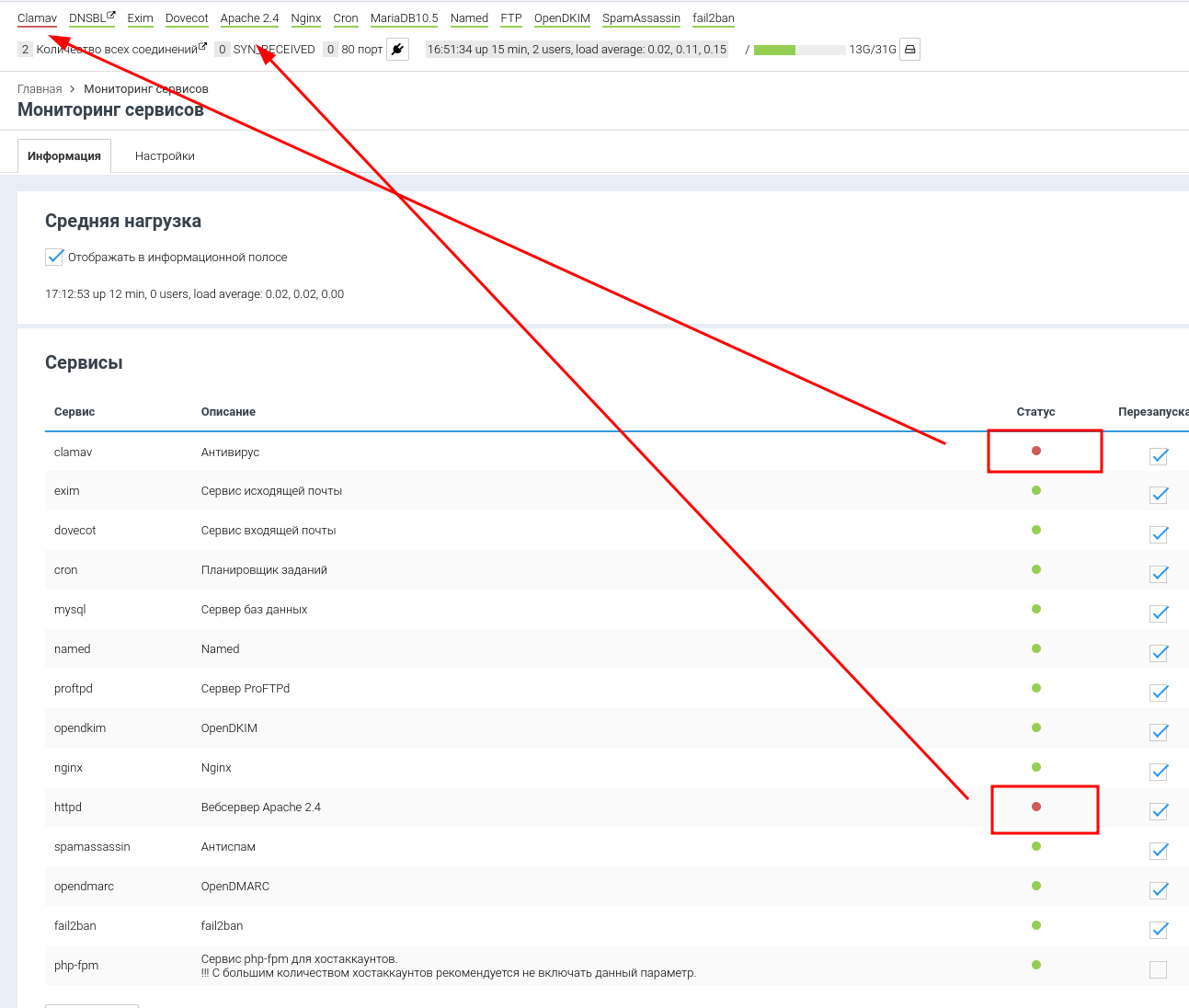Uncheck 'Отображать в информационной полосе' checkbox
This screenshot has width=1189, height=1008.
pyautogui.click(x=54, y=257)
